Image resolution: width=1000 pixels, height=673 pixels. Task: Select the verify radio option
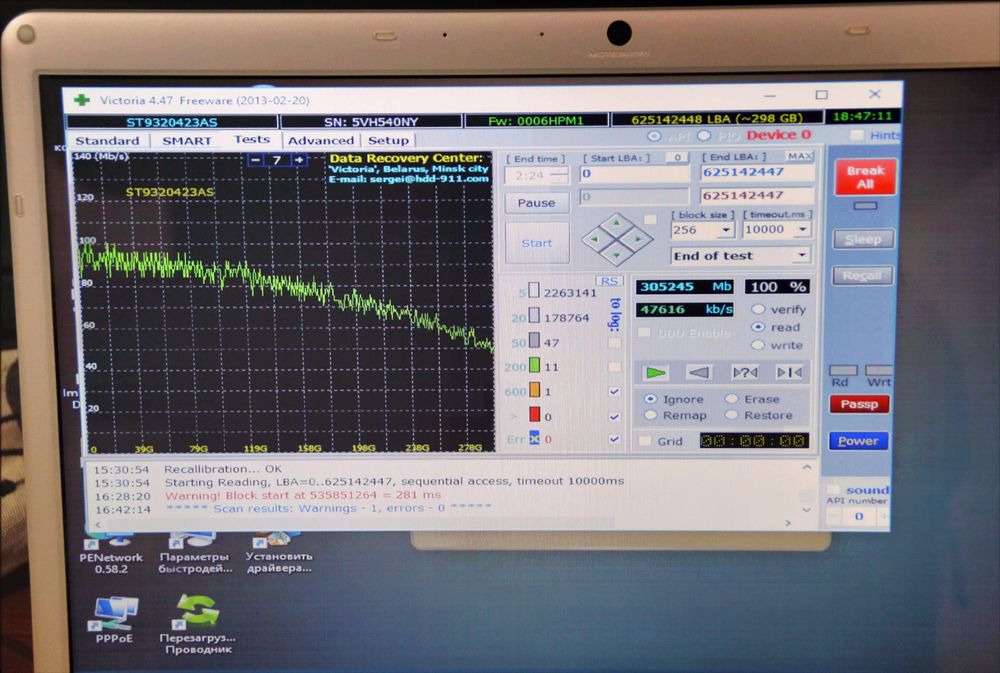click(x=758, y=309)
